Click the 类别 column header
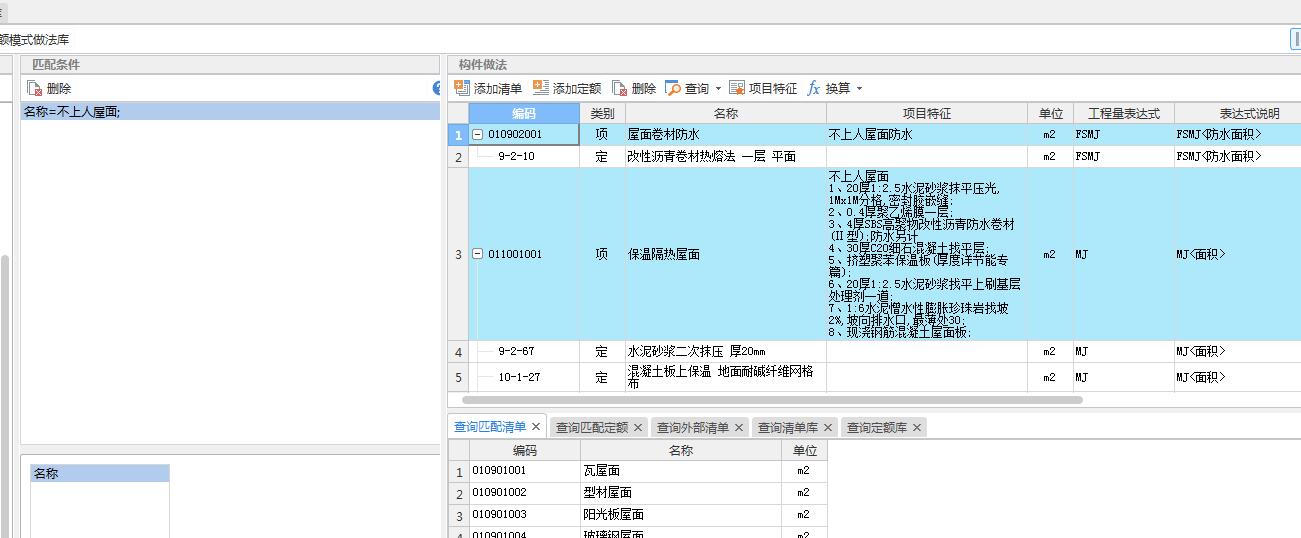The width and height of the screenshot is (1301, 538). 602,113
